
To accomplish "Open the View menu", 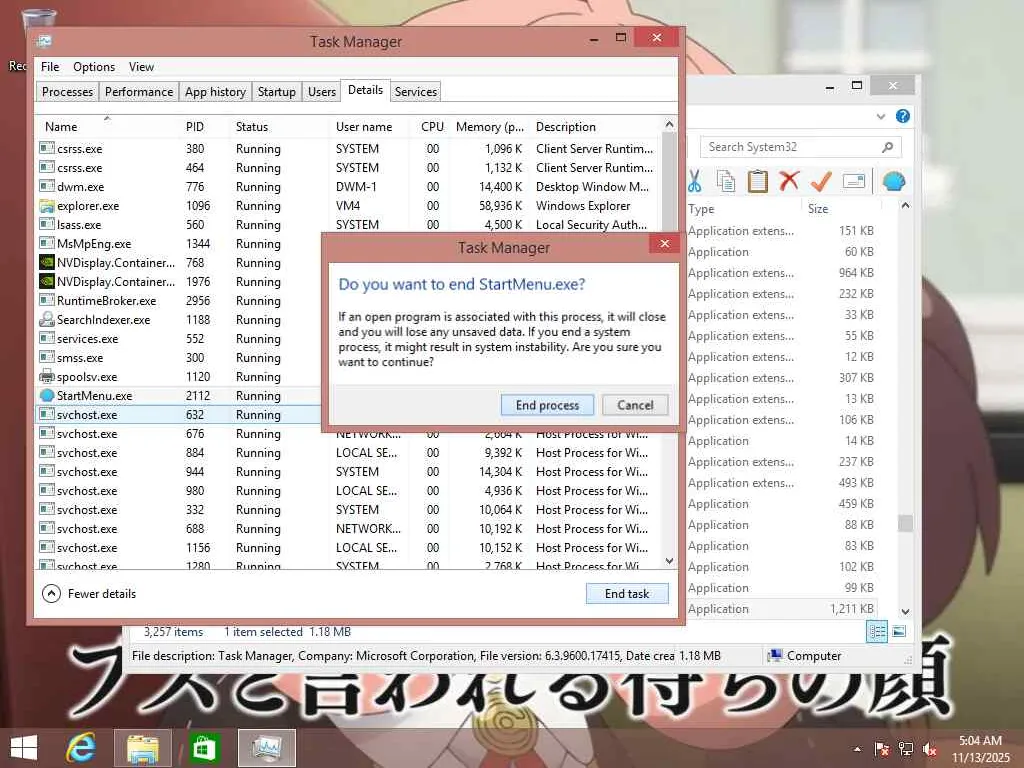I will click(x=141, y=67).
